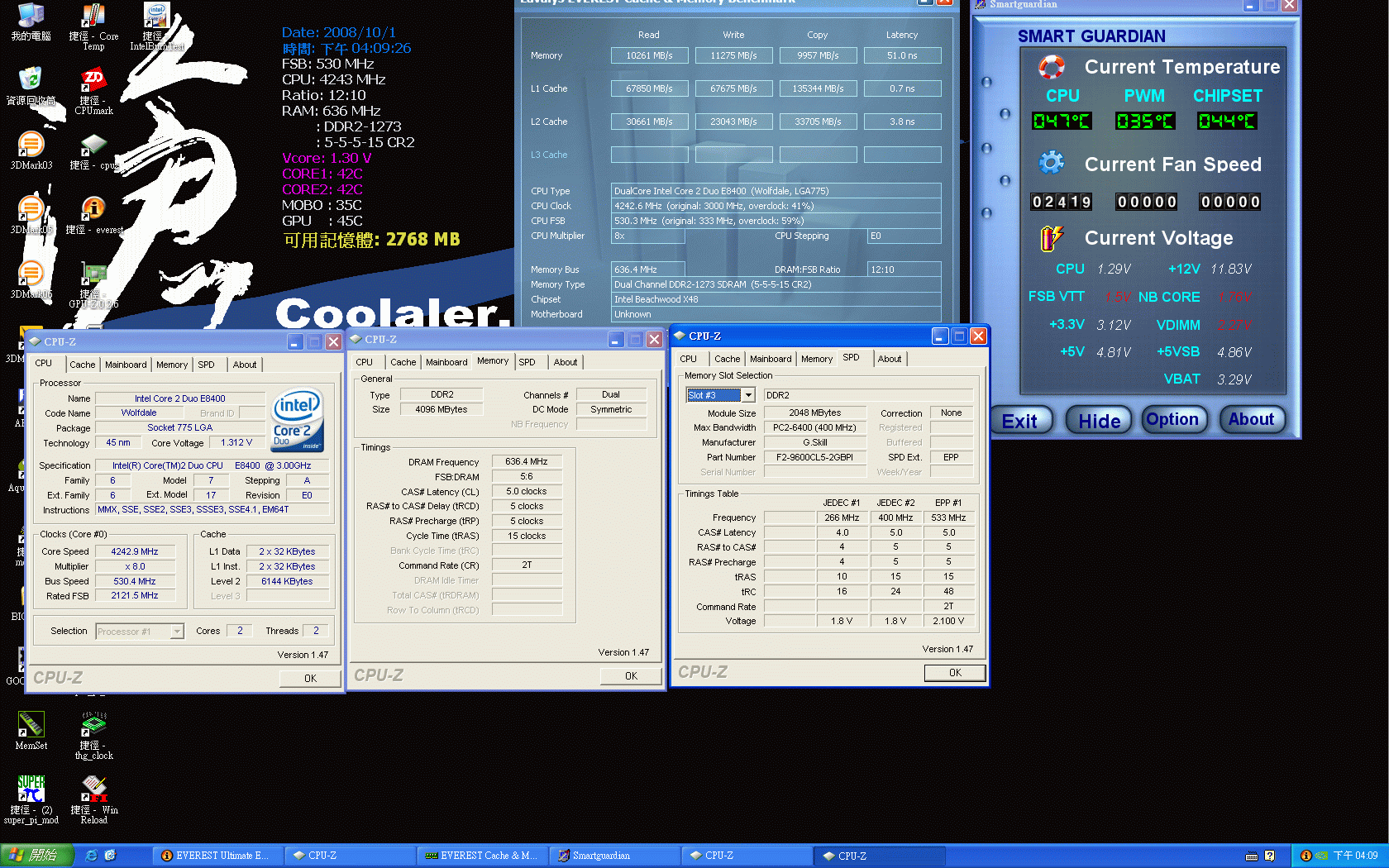Open the 資源回收筒 recycle bin icon
Screen dimensions: 1389x868
[x=31, y=86]
